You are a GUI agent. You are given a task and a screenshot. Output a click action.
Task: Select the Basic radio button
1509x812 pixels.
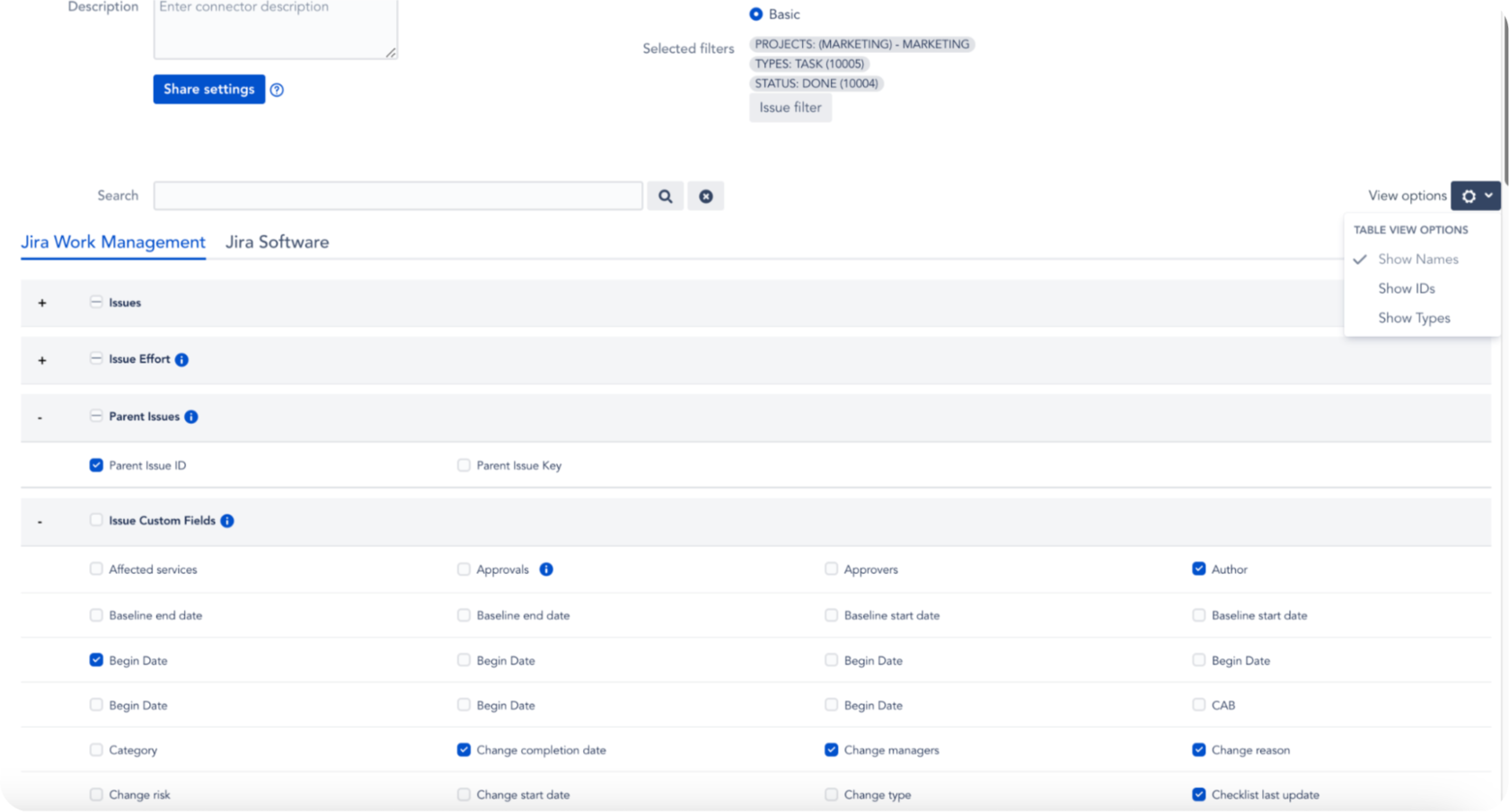pyautogui.click(x=755, y=13)
